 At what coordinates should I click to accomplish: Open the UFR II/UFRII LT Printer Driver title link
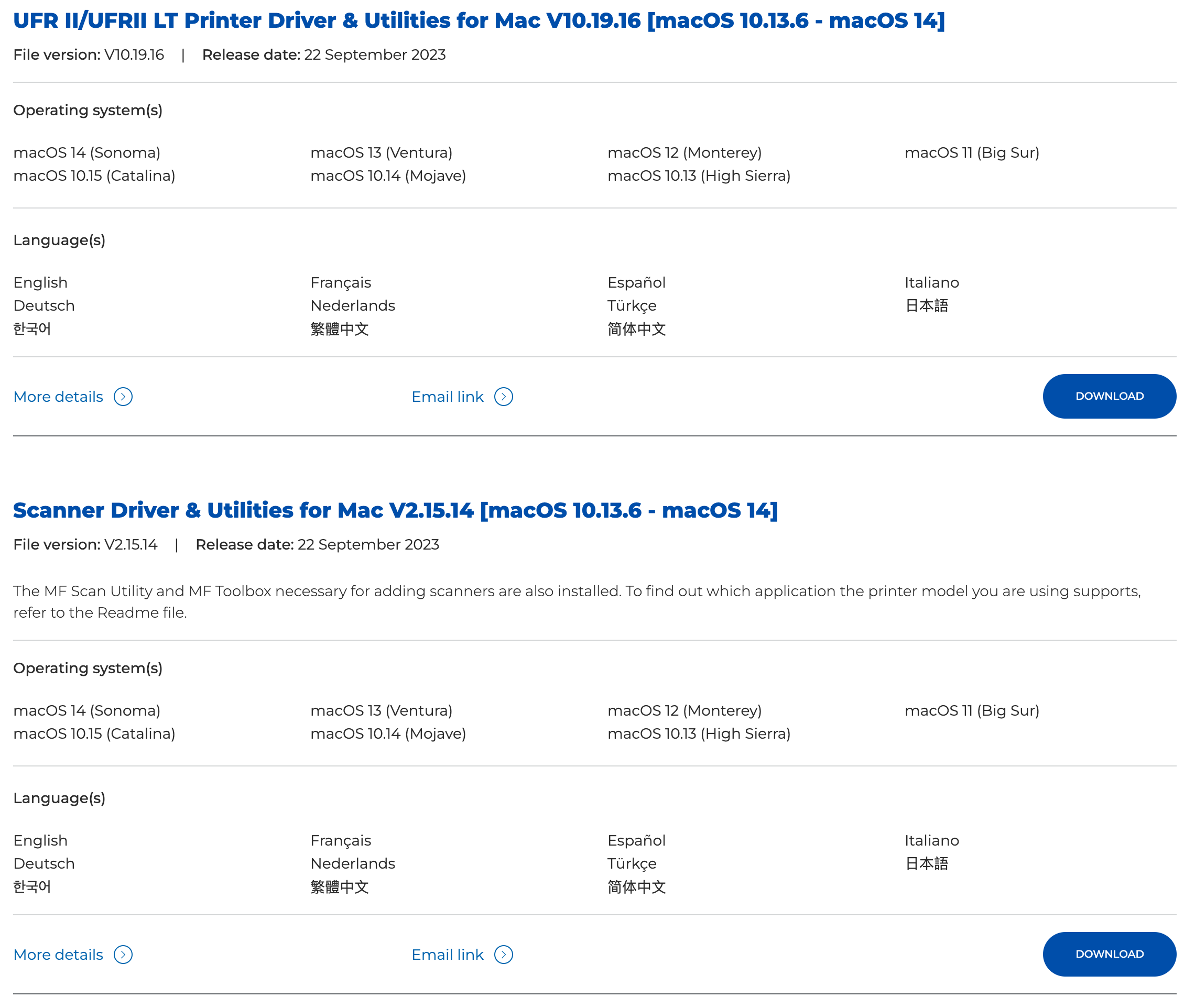479,20
